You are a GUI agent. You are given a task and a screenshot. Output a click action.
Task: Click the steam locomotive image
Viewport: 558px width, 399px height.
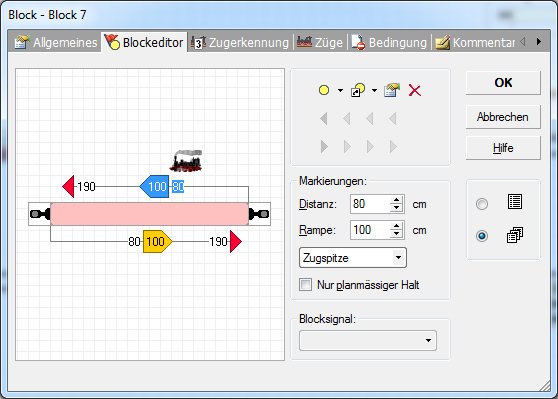(x=186, y=161)
